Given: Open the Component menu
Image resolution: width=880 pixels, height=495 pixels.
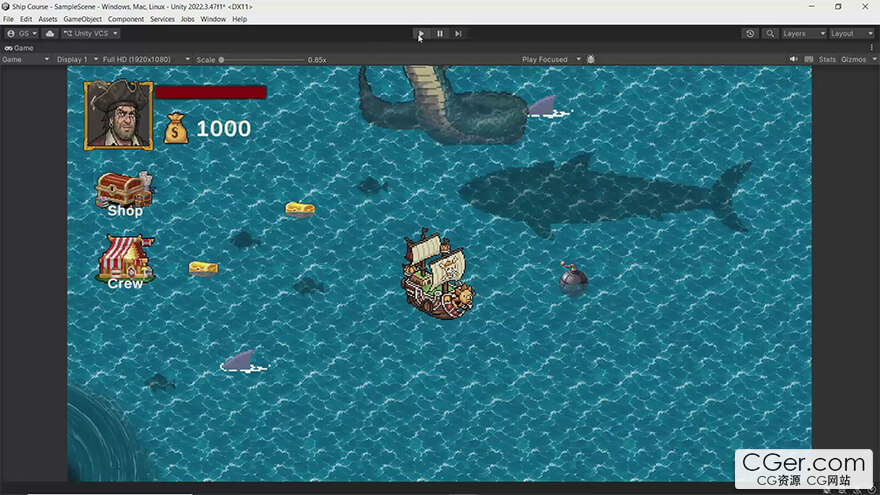Looking at the screenshot, I should pos(126,19).
